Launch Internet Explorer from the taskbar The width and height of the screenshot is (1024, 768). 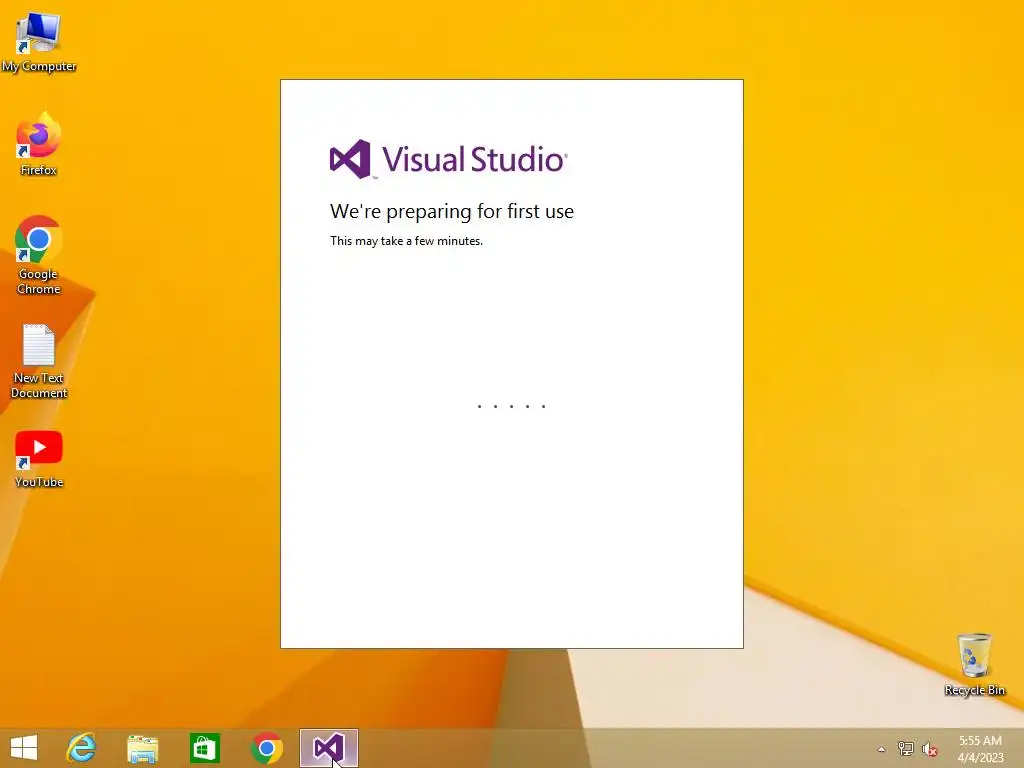click(x=82, y=748)
